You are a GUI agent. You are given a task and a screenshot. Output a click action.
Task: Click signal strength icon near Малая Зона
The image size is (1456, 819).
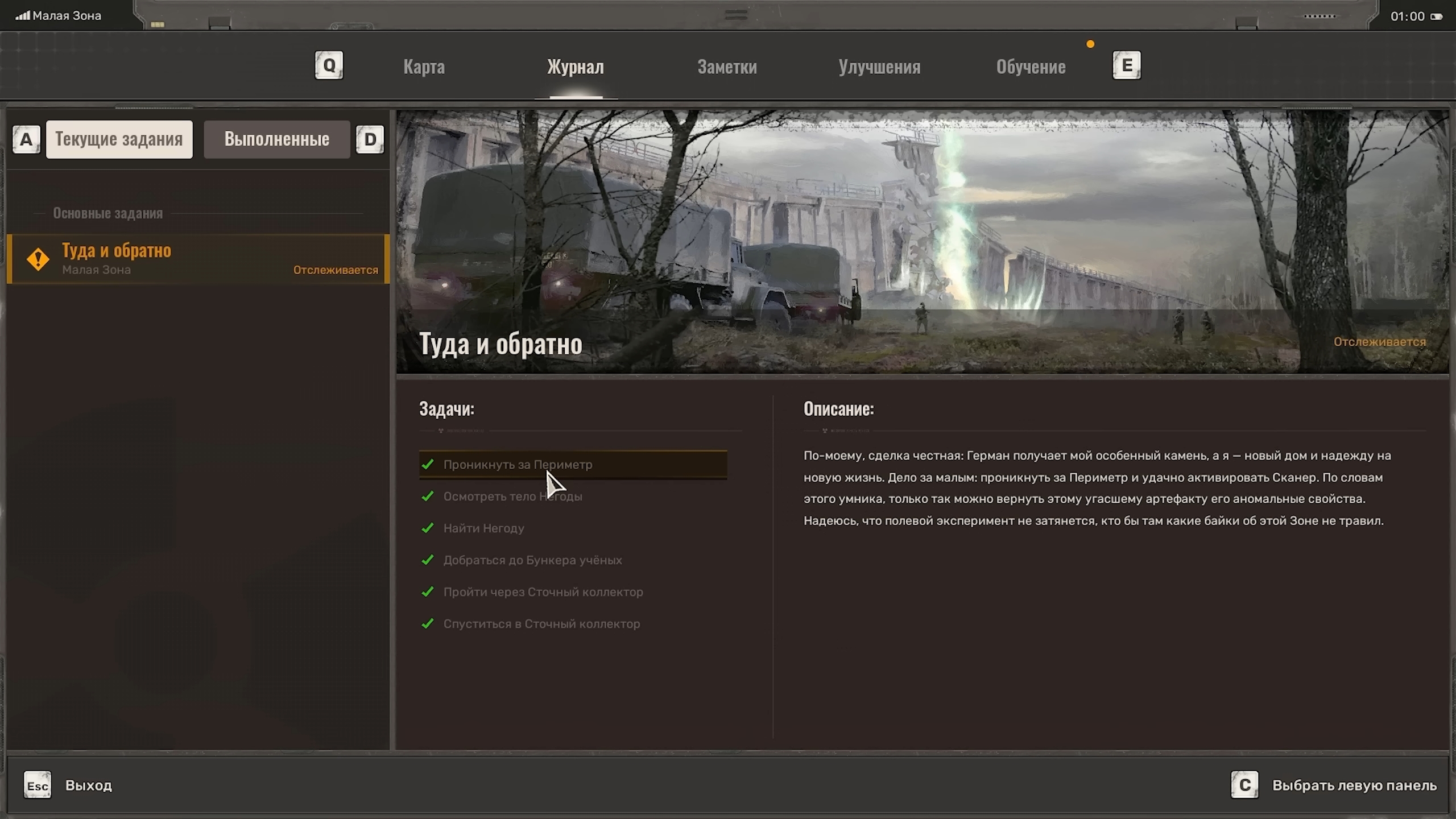23,16
